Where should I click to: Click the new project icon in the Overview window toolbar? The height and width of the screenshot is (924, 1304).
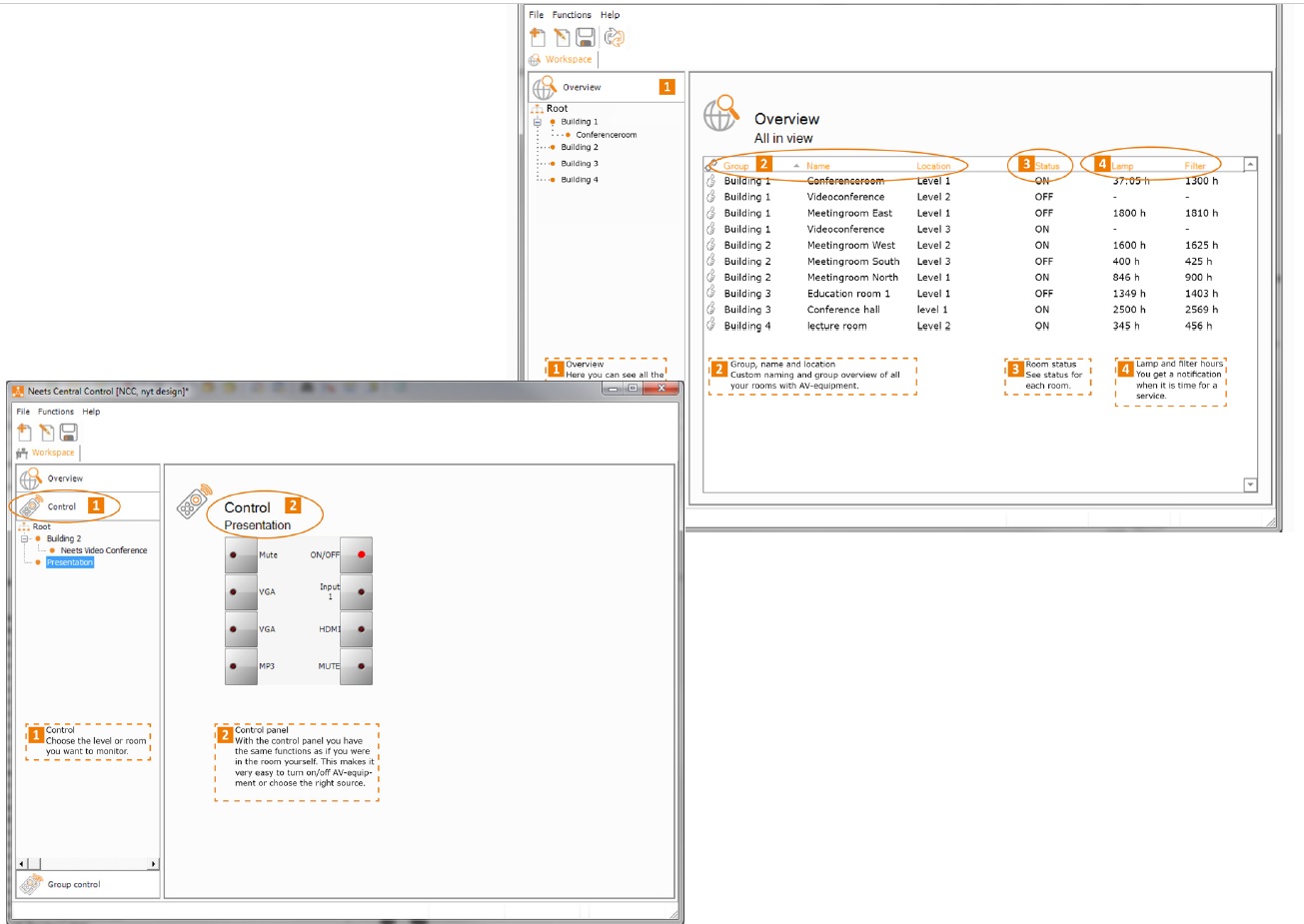(x=538, y=37)
